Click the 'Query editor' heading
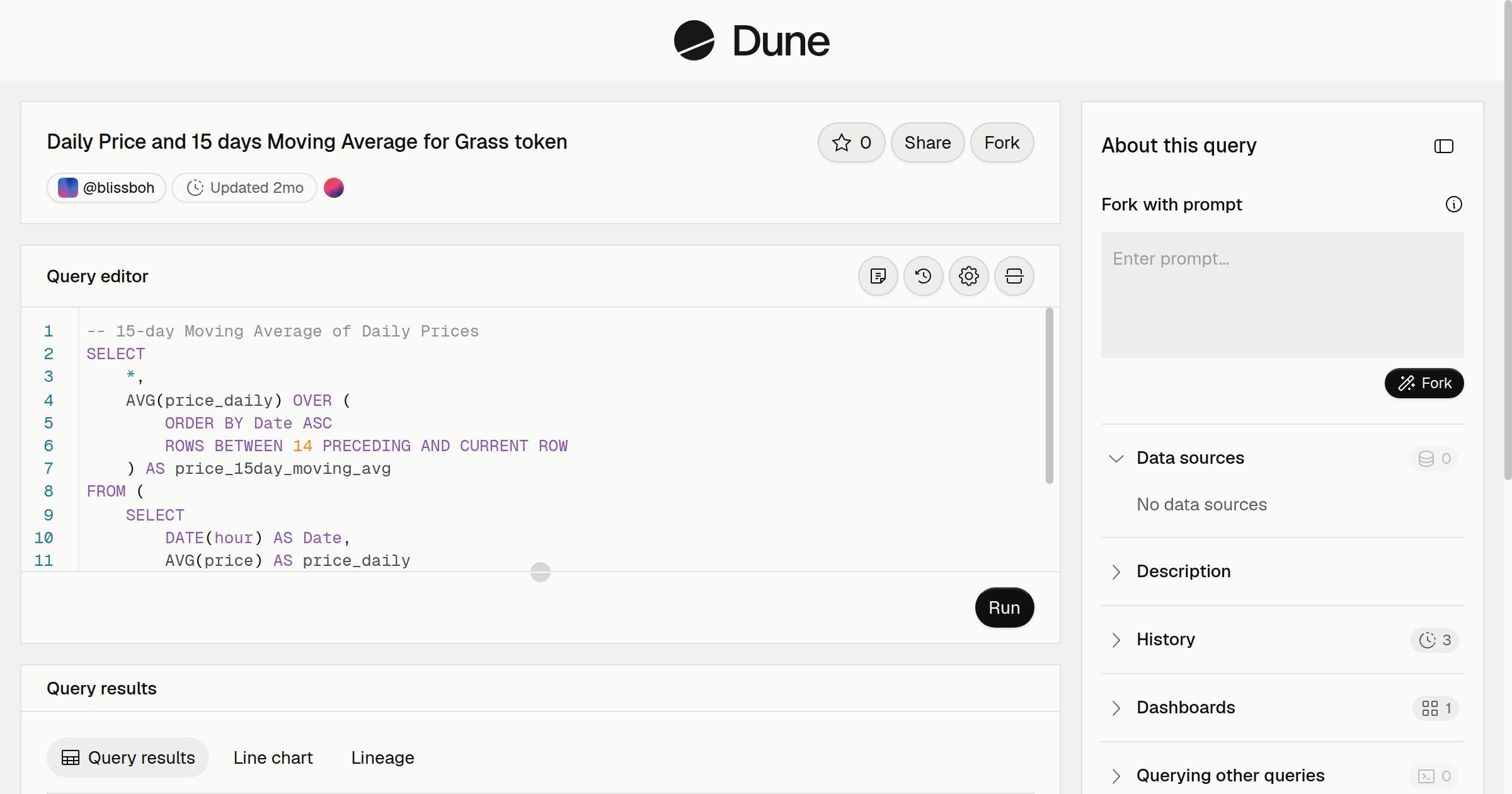 pyautogui.click(x=97, y=276)
